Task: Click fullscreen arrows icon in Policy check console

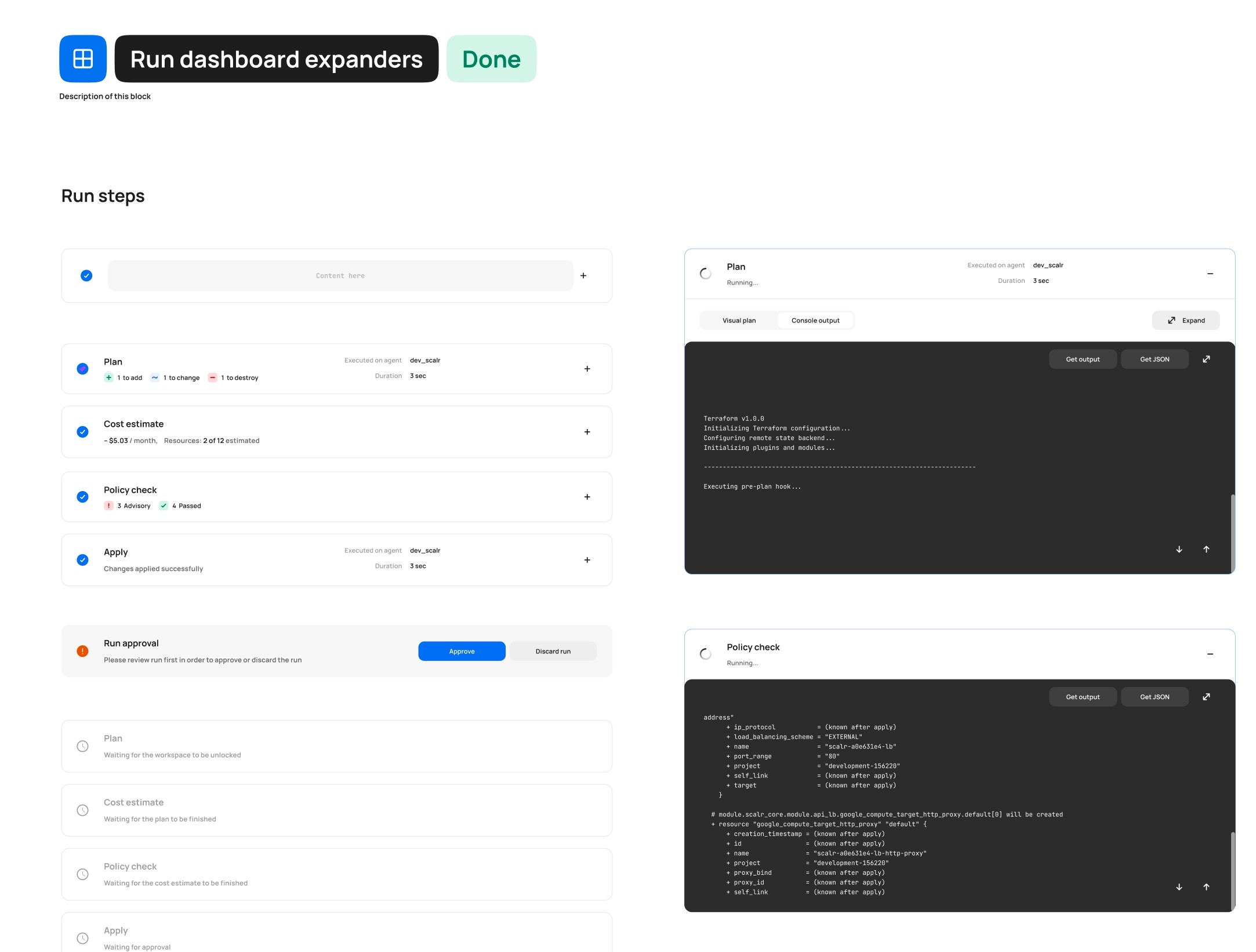Action: (1206, 696)
